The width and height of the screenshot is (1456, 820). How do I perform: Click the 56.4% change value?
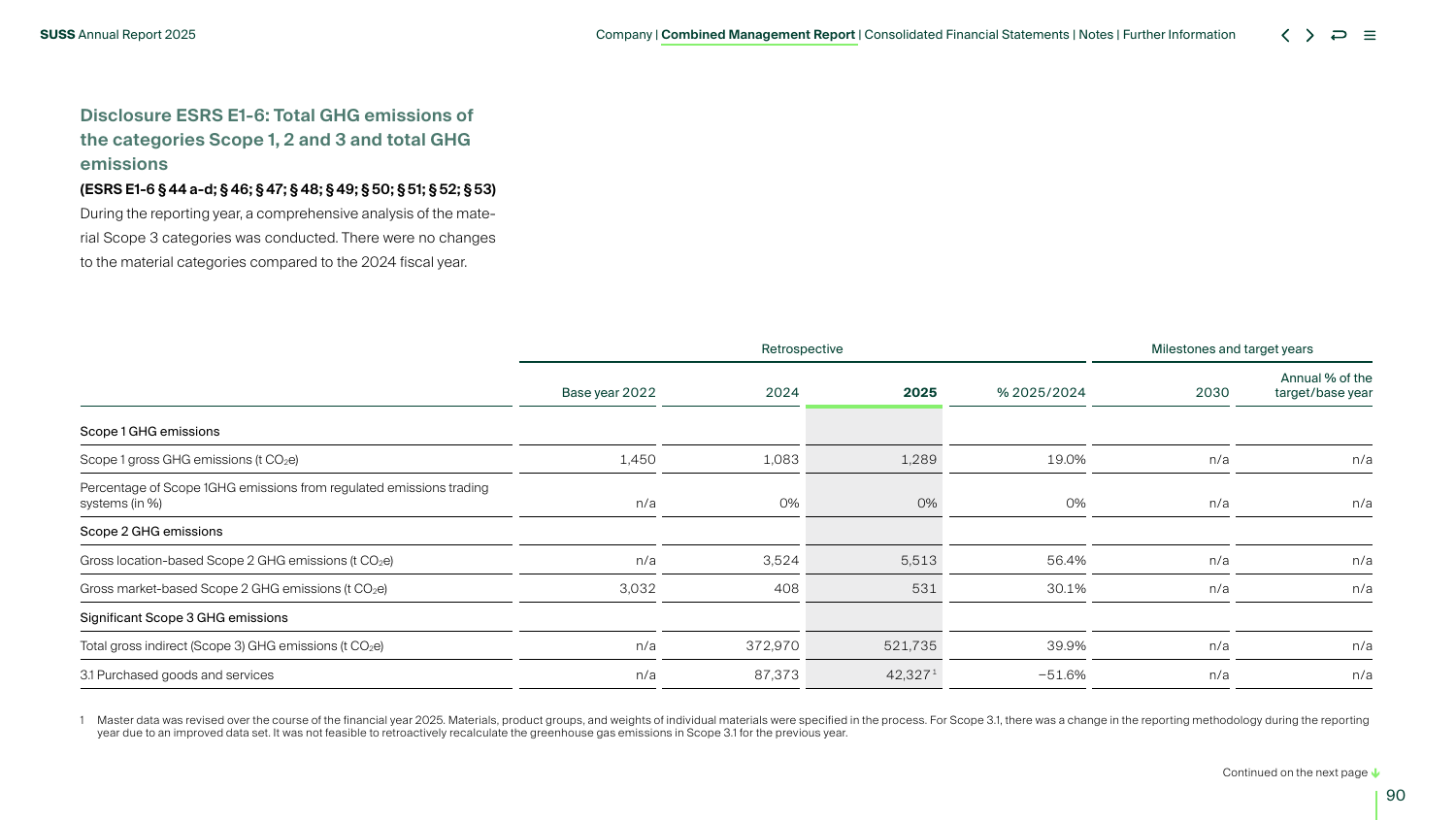1066,561
